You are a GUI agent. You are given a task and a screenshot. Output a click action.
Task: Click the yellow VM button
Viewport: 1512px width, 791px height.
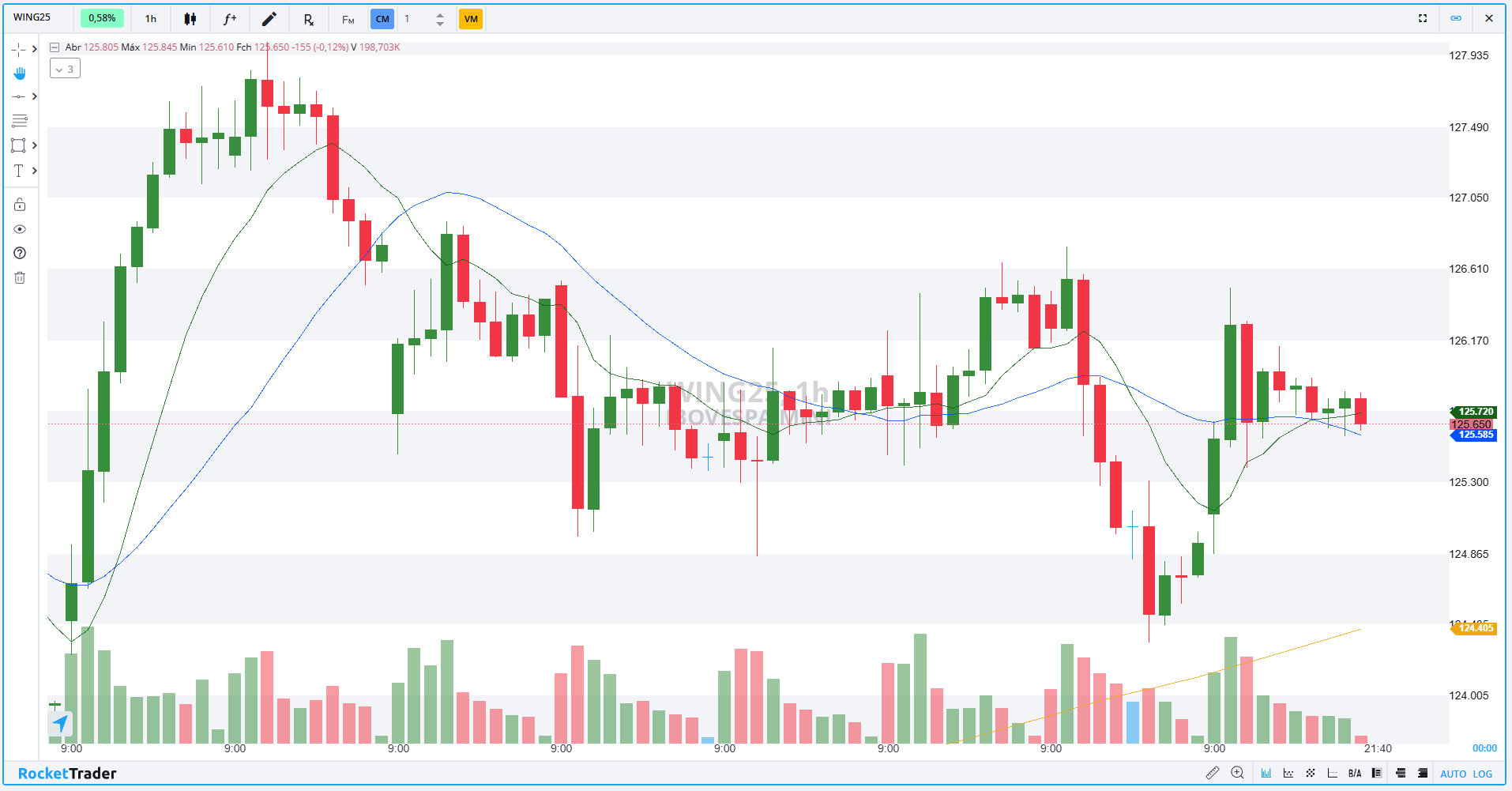click(471, 19)
